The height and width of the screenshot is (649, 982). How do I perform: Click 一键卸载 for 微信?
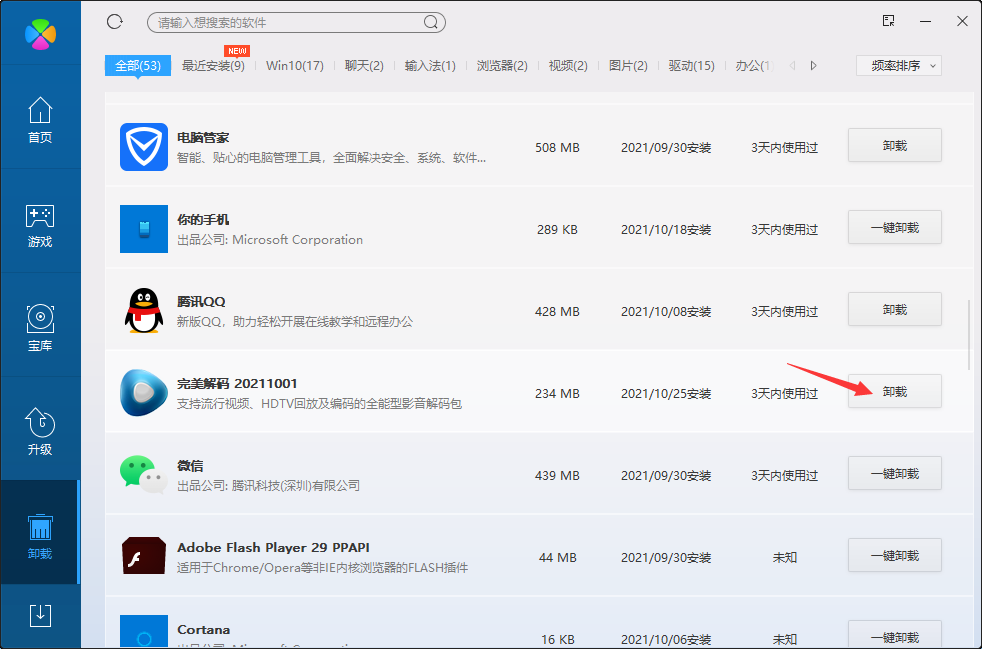[894, 473]
